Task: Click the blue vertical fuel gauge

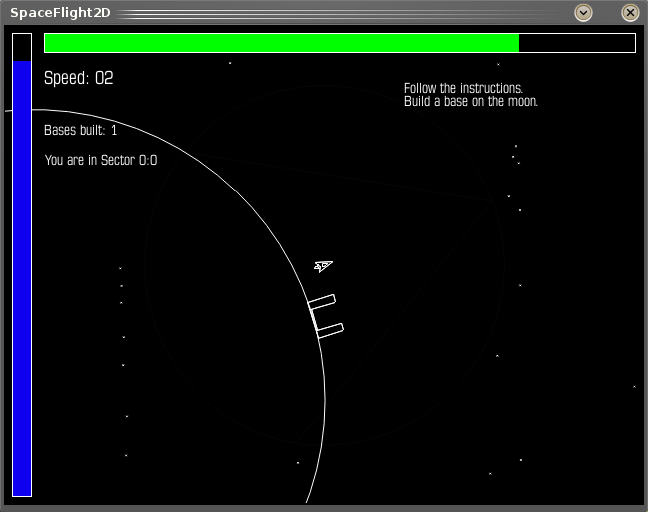Action: (22, 265)
